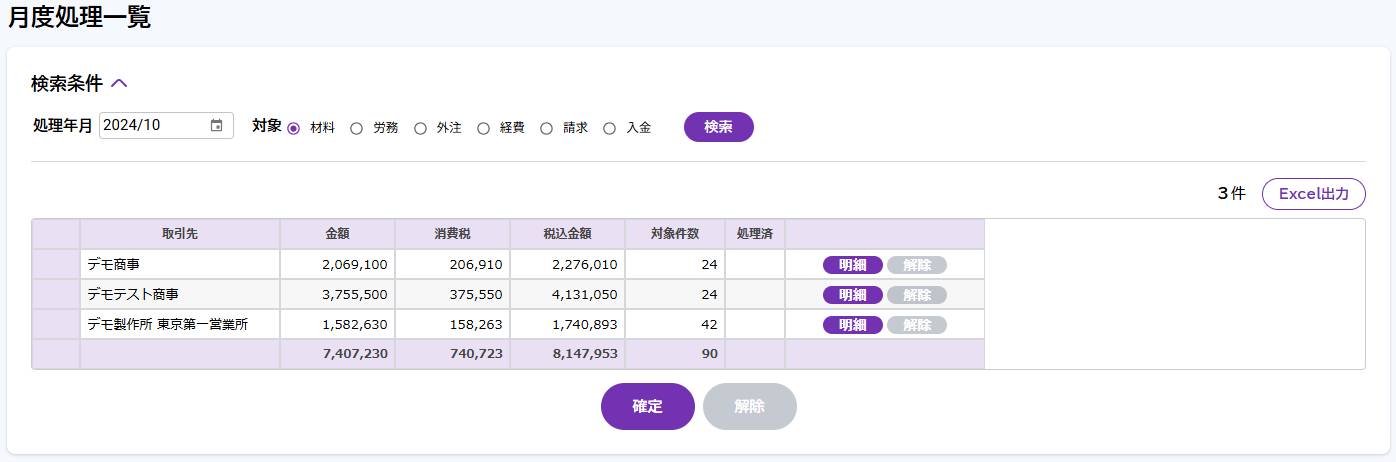Click the 税込金額 column header

point(567,234)
